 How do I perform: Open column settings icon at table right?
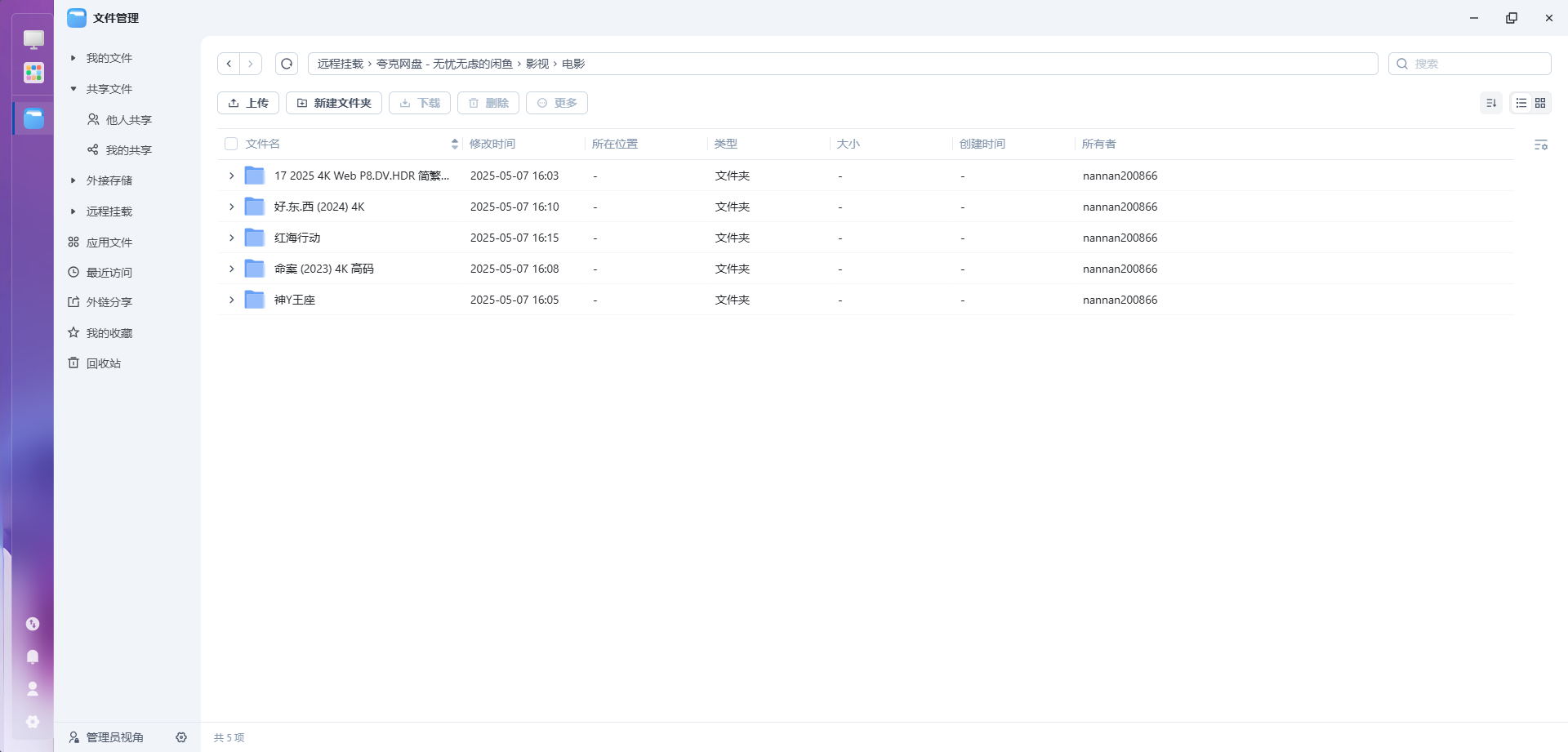point(1541,145)
